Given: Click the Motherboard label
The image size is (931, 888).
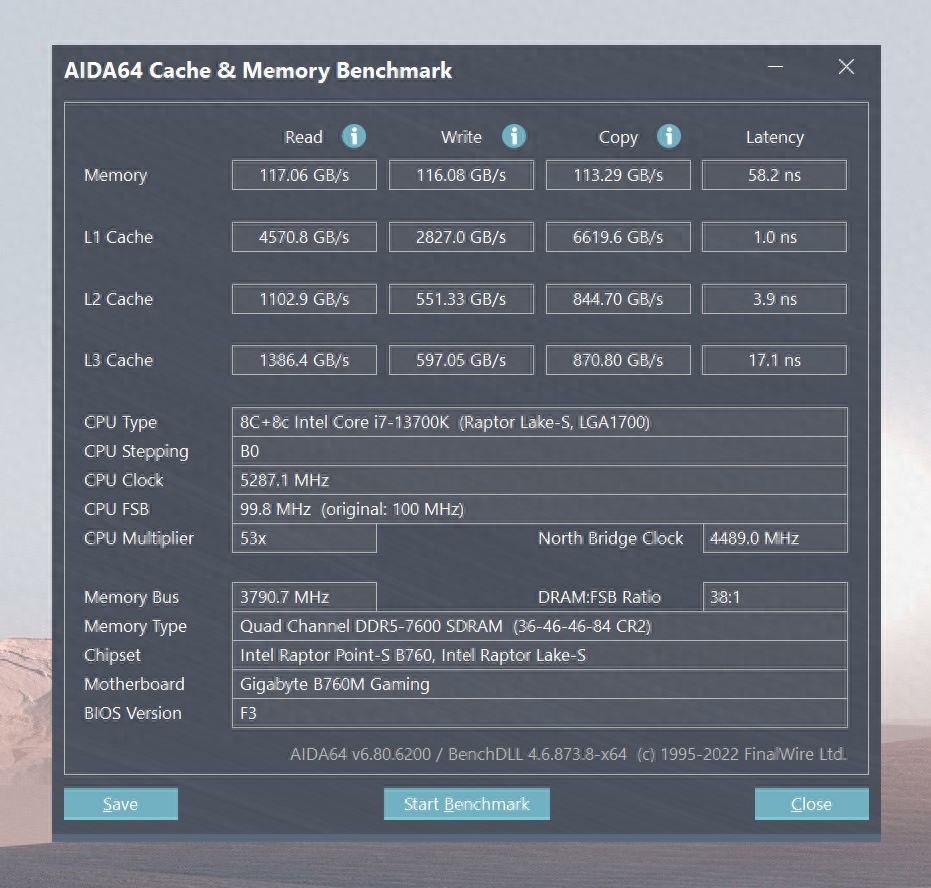Looking at the screenshot, I should point(134,684).
